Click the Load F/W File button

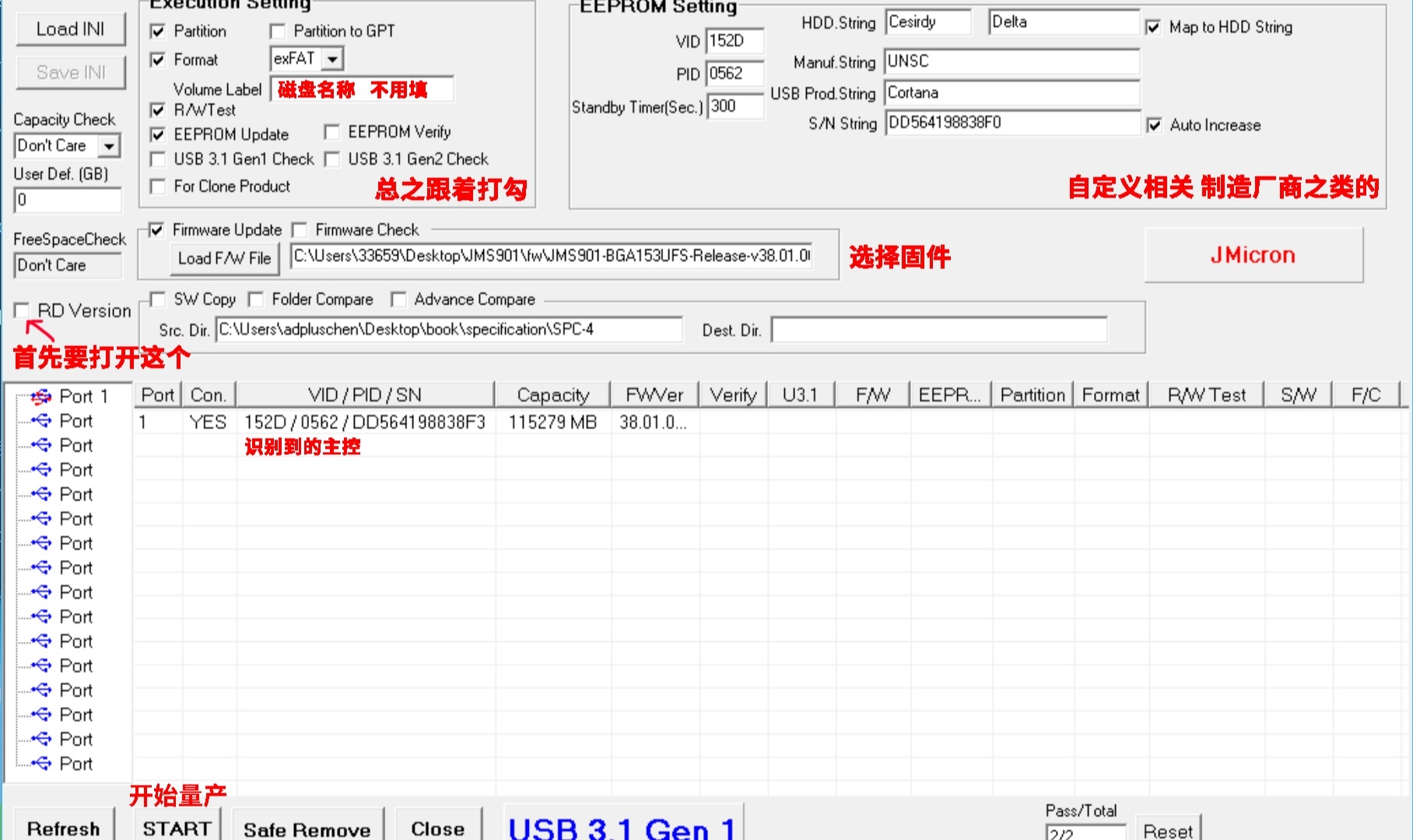[x=224, y=258]
